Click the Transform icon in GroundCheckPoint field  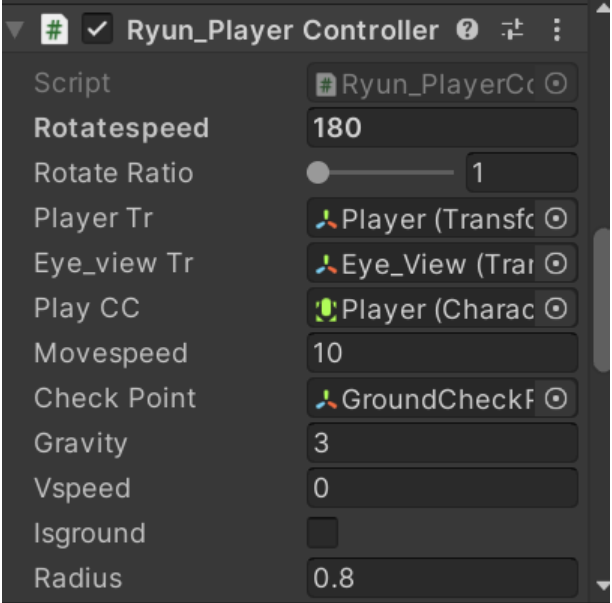click(326, 399)
